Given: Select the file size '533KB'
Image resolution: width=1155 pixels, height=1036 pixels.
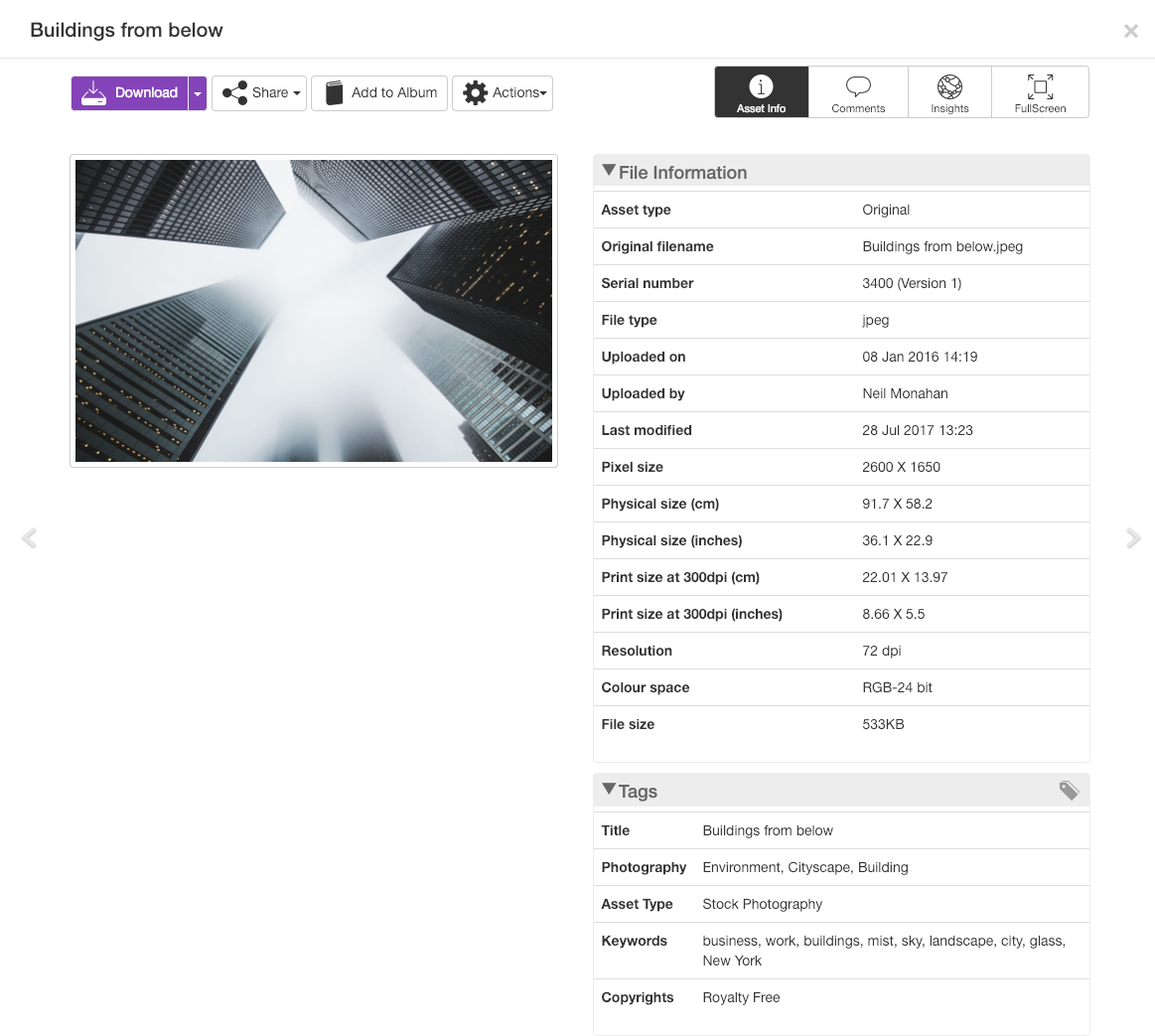Looking at the screenshot, I should tap(883, 724).
